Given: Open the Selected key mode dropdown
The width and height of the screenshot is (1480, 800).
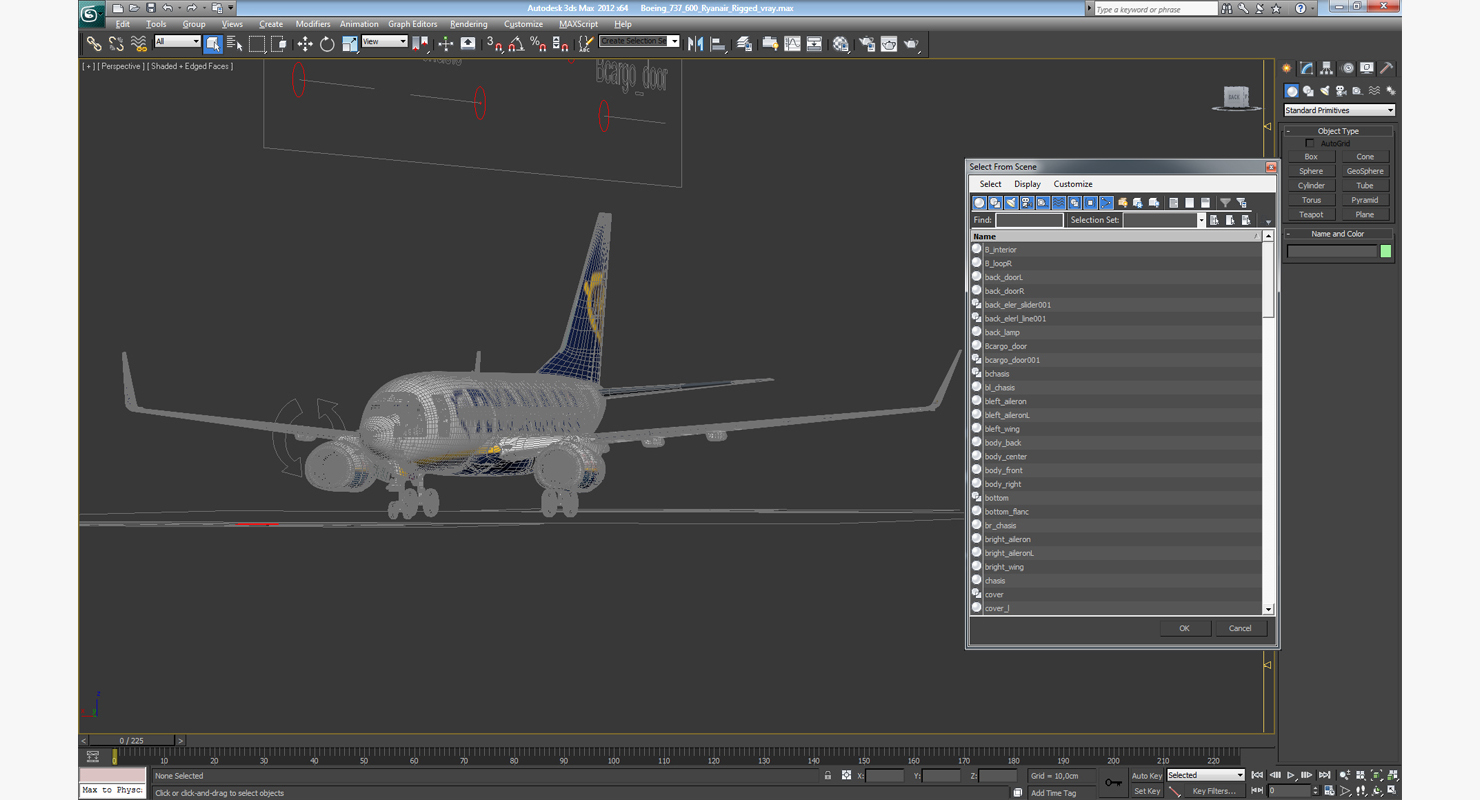Looking at the screenshot, I should point(1205,775).
